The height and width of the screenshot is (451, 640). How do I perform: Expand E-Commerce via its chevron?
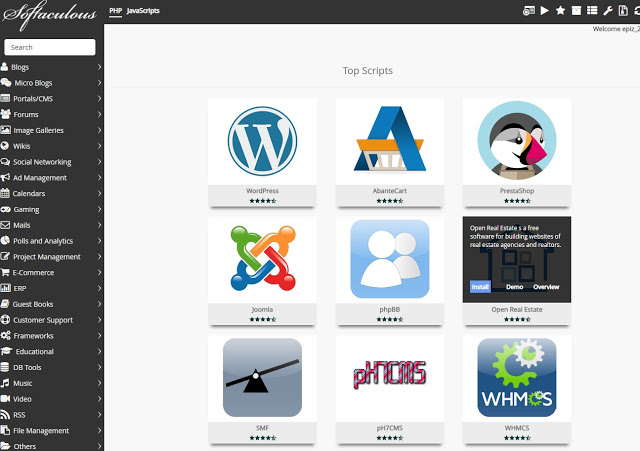[99, 273]
